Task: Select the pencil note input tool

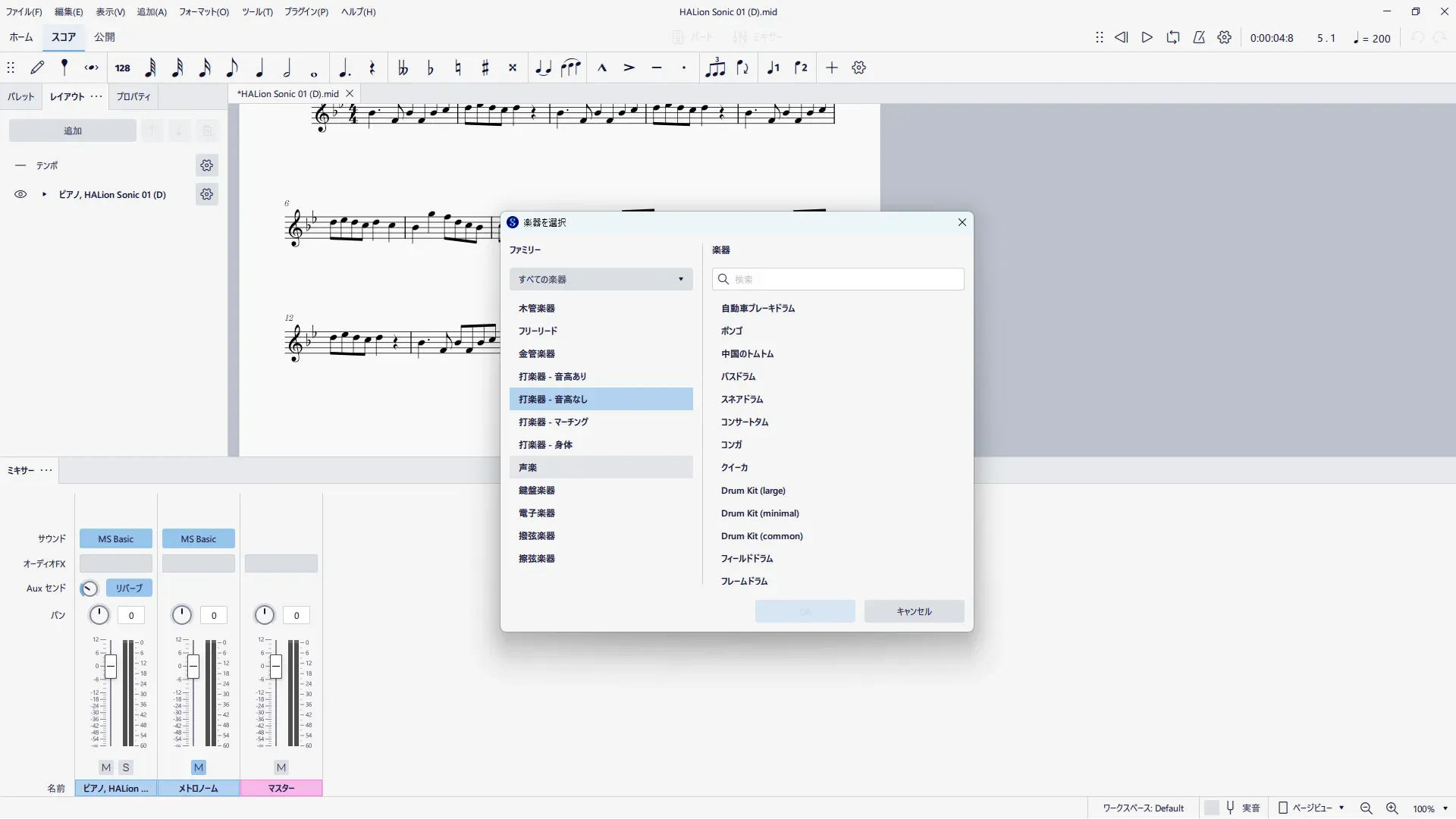Action: (x=37, y=68)
